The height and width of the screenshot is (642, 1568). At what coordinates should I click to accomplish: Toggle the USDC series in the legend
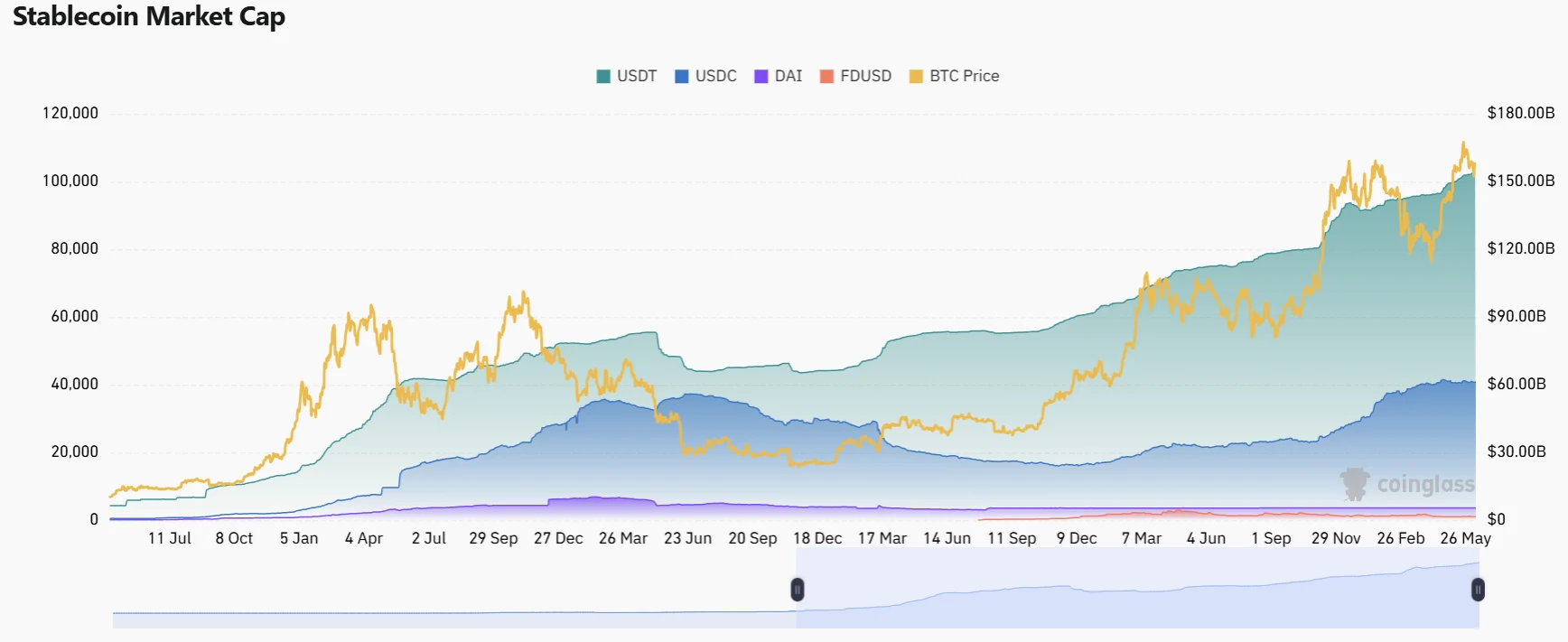coord(705,76)
